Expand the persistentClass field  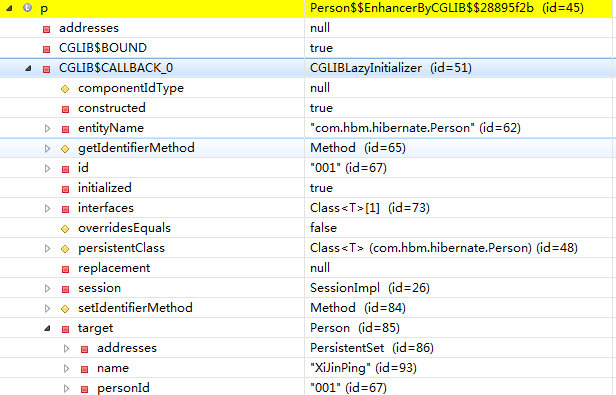pos(47,248)
